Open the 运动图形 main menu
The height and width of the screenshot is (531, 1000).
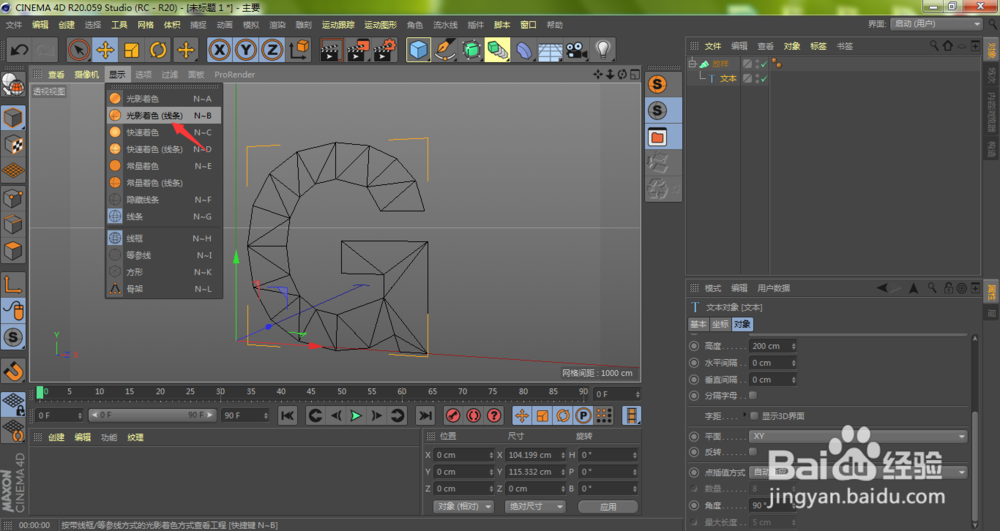[x=380, y=25]
